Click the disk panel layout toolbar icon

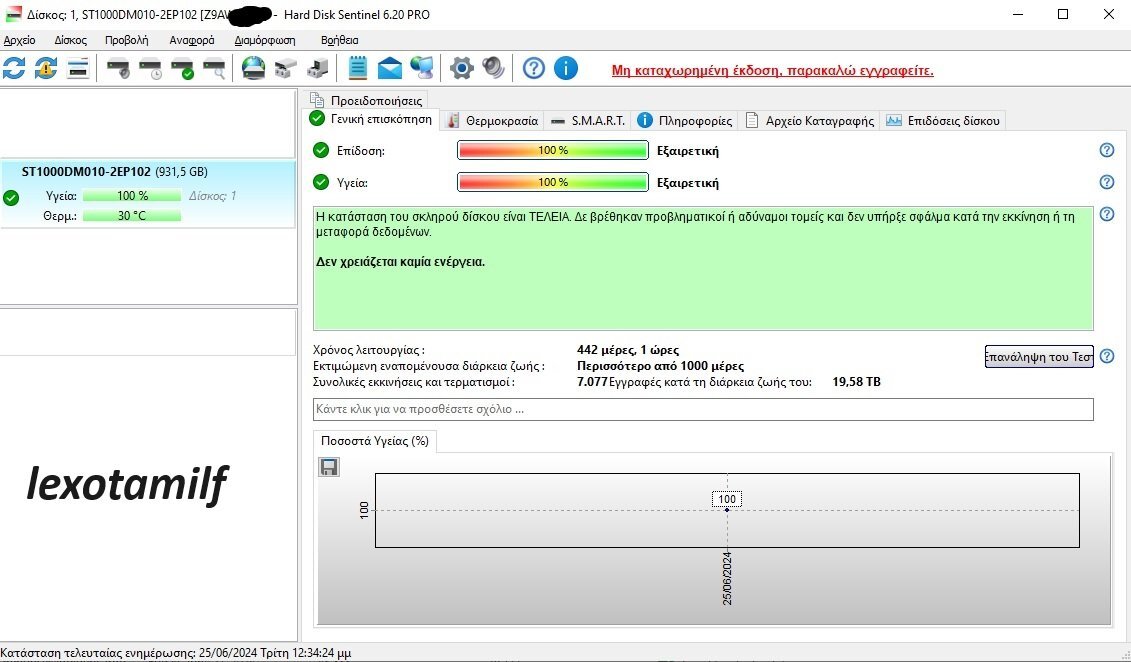(78, 69)
